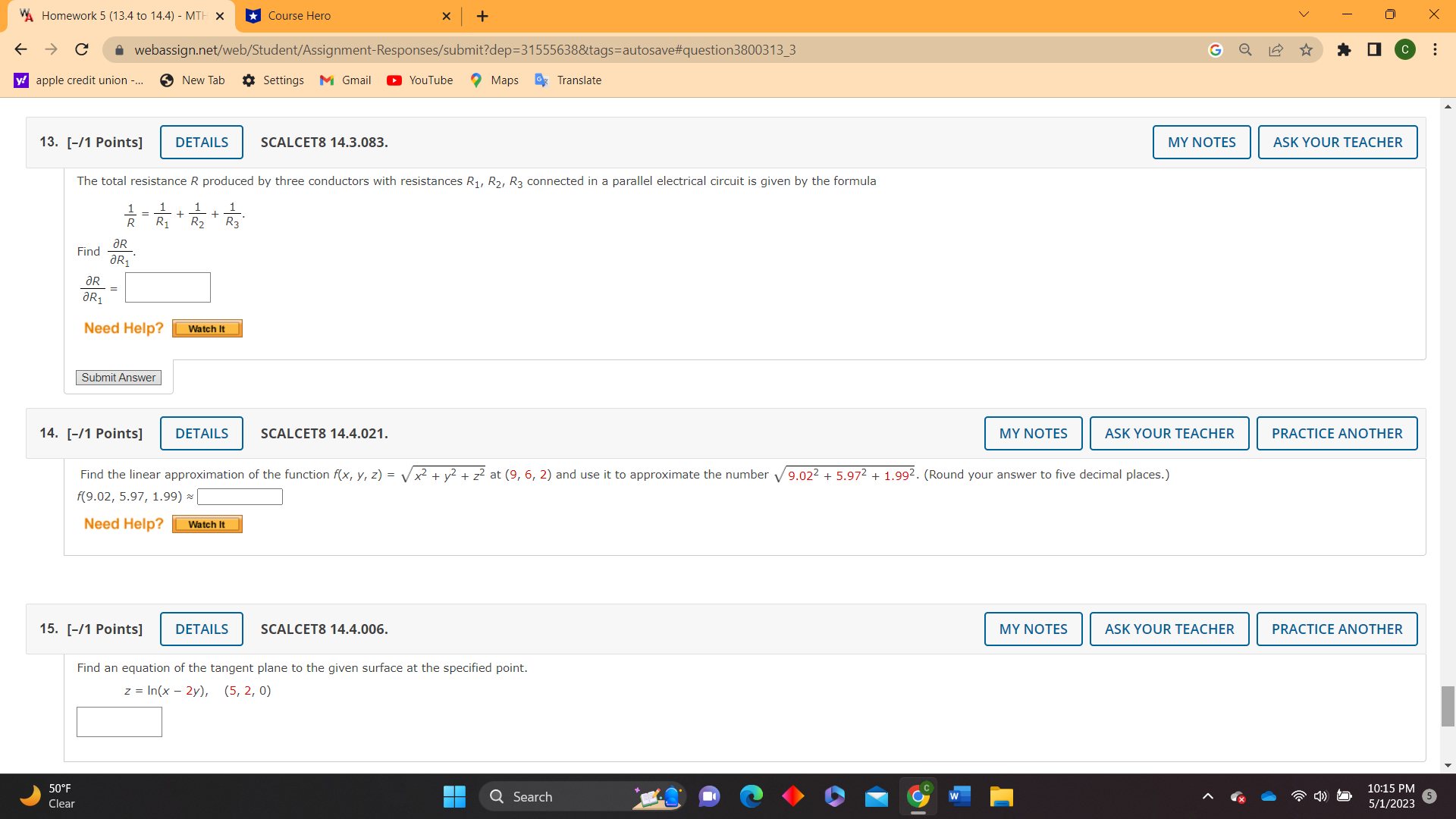Toggle the browser side panel icon
This screenshot has width=1456, height=819.
(1374, 50)
